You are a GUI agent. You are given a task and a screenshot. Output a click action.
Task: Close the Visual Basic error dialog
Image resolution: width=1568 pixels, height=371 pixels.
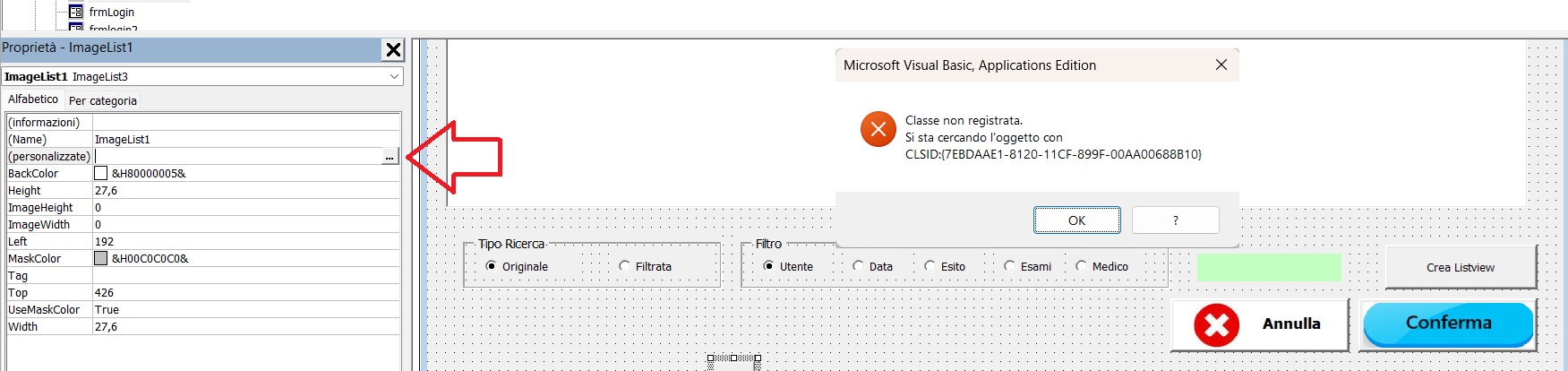(x=1221, y=65)
